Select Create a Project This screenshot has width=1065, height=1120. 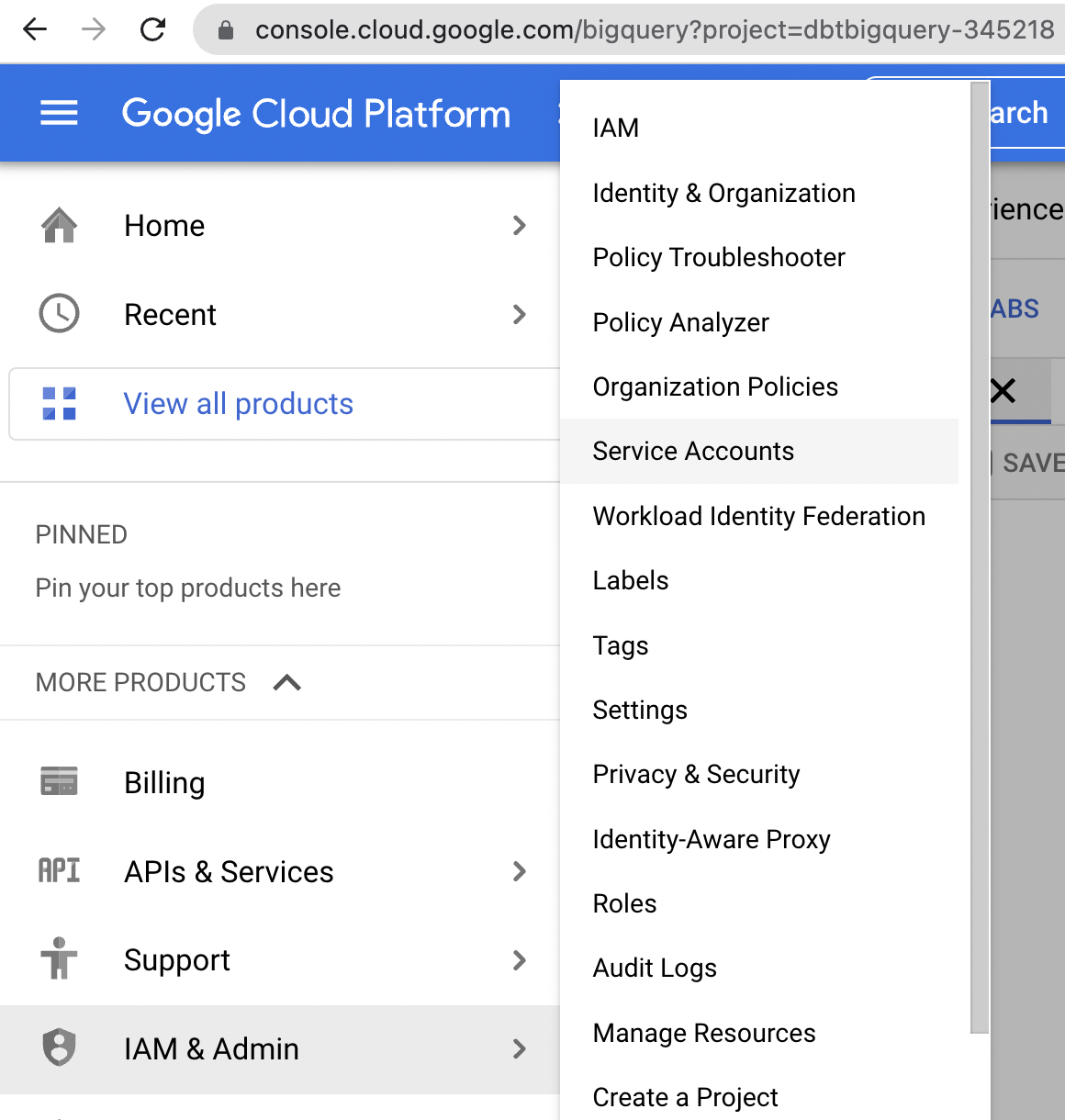(759, 1097)
